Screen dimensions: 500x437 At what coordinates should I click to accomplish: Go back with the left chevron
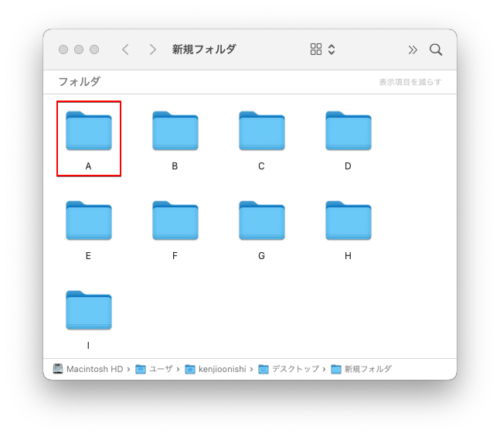[x=125, y=50]
